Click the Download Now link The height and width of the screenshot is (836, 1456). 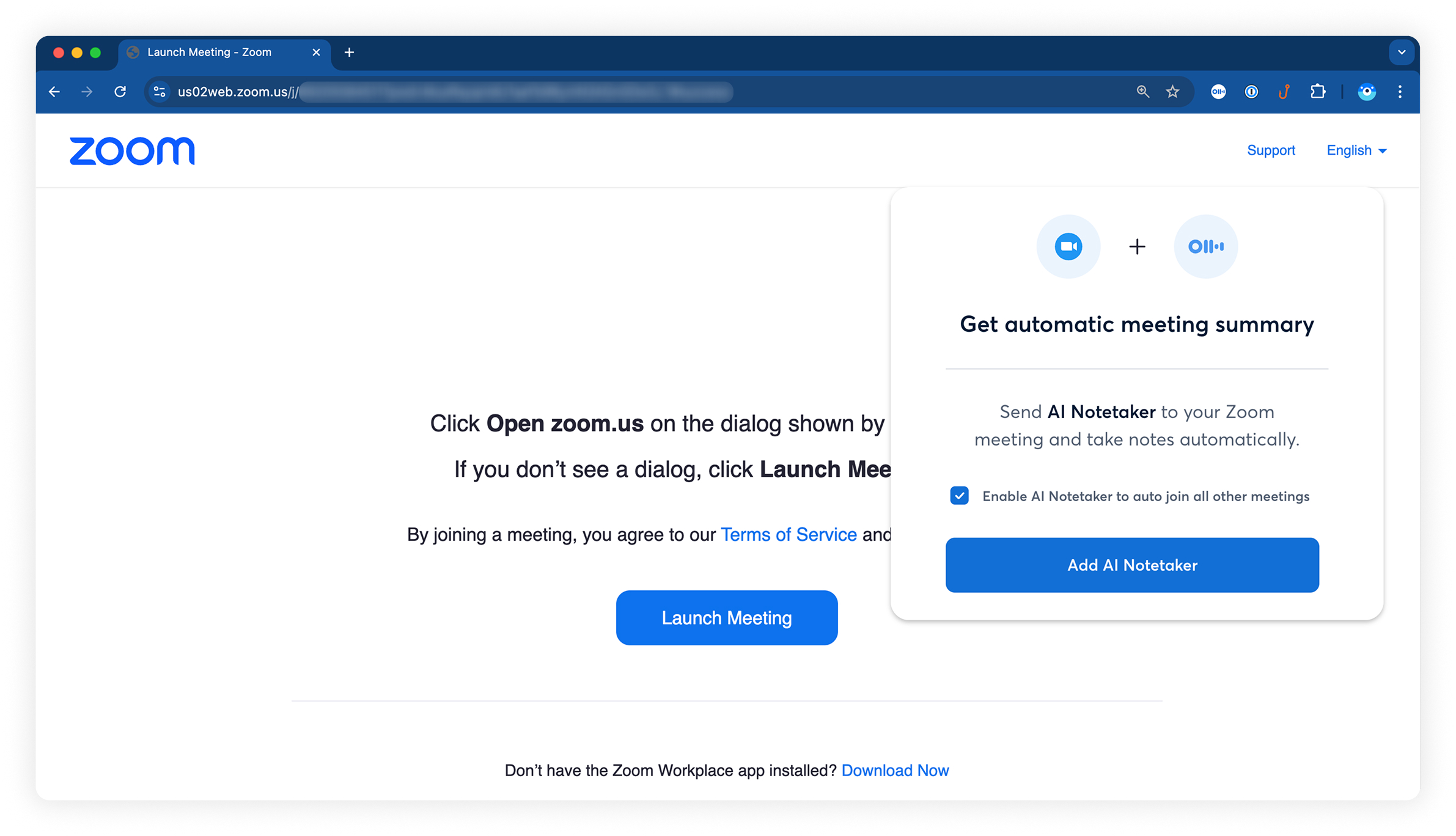895,771
